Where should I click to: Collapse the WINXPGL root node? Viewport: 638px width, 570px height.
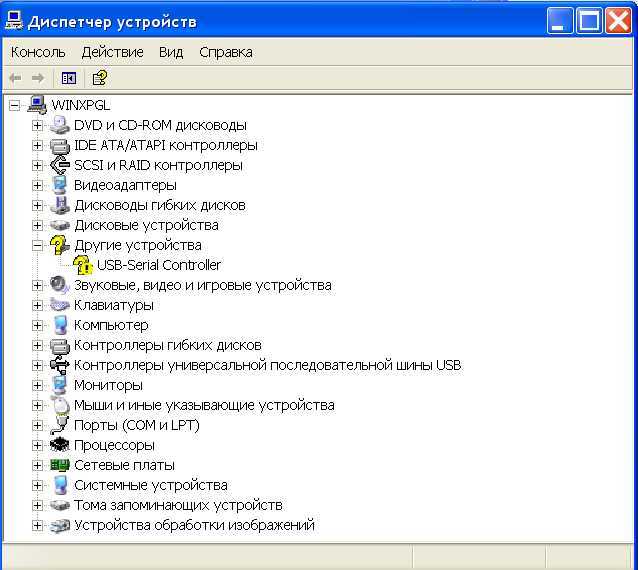tap(15, 105)
